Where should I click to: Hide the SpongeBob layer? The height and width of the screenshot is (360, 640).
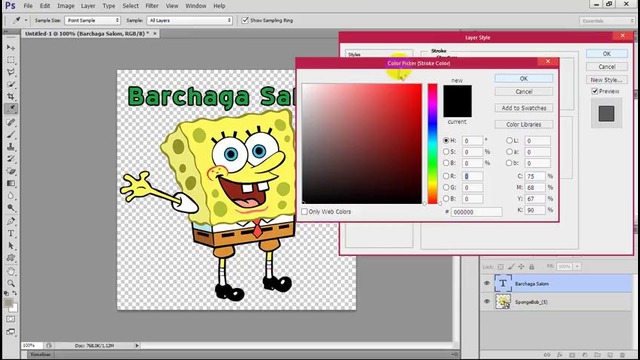click(x=487, y=302)
